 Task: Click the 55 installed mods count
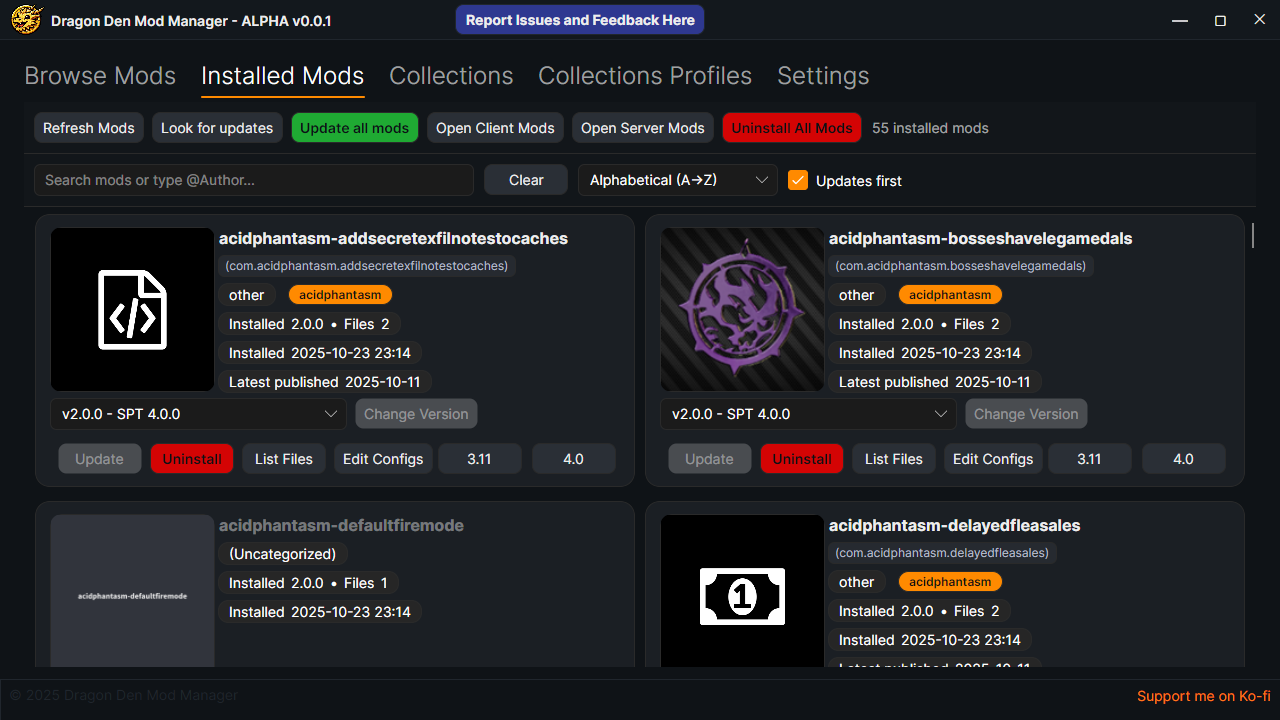[930, 128]
